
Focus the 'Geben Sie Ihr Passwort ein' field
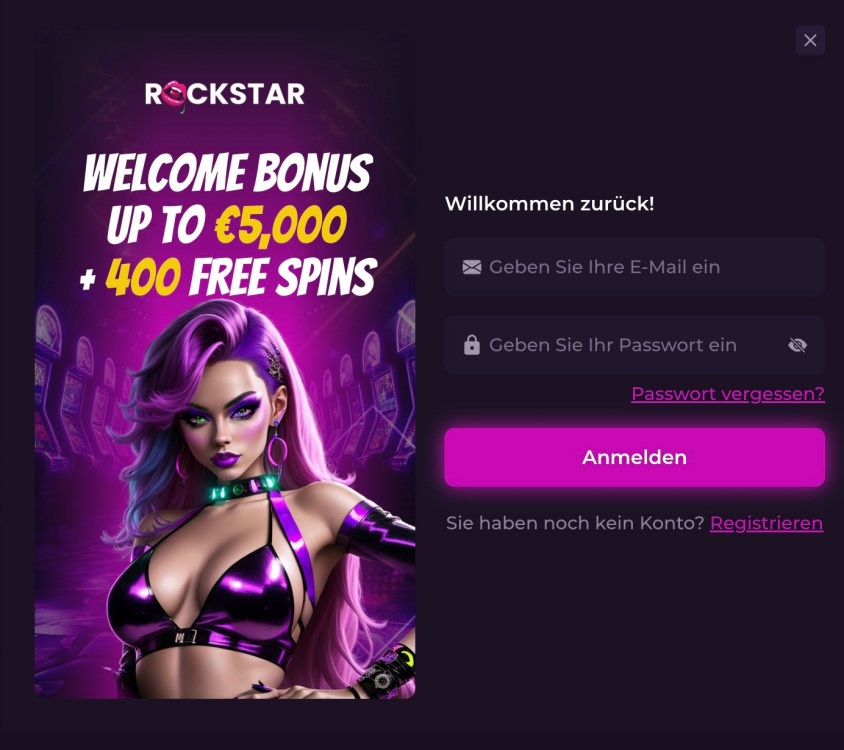pyautogui.click(x=634, y=345)
